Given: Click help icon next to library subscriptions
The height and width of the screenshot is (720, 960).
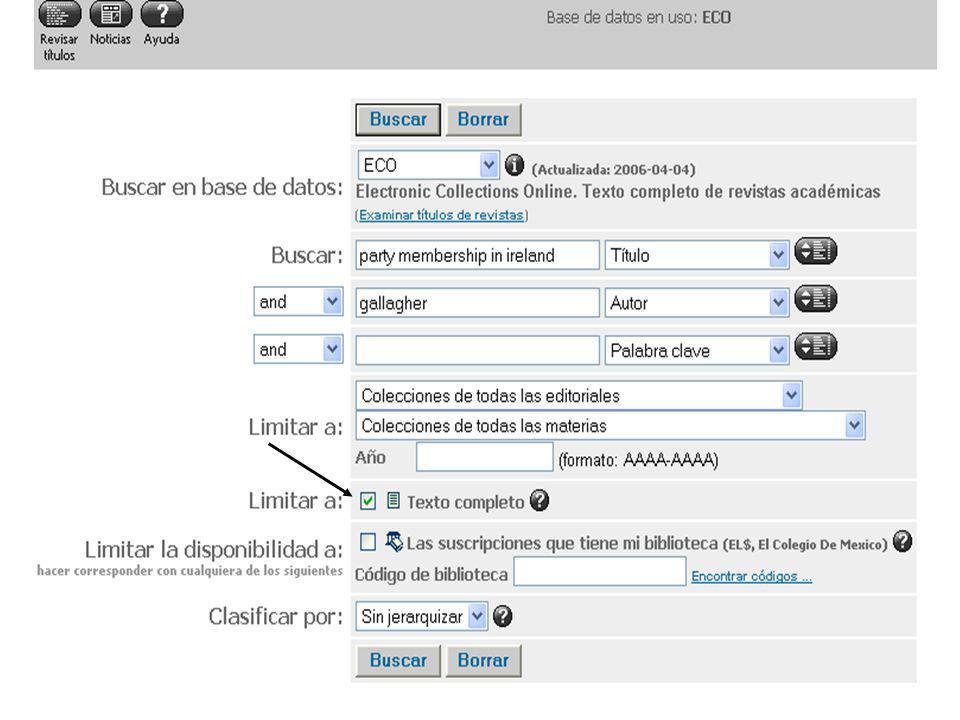Looking at the screenshot, I should pyautogui.click(x=902, y=541).
